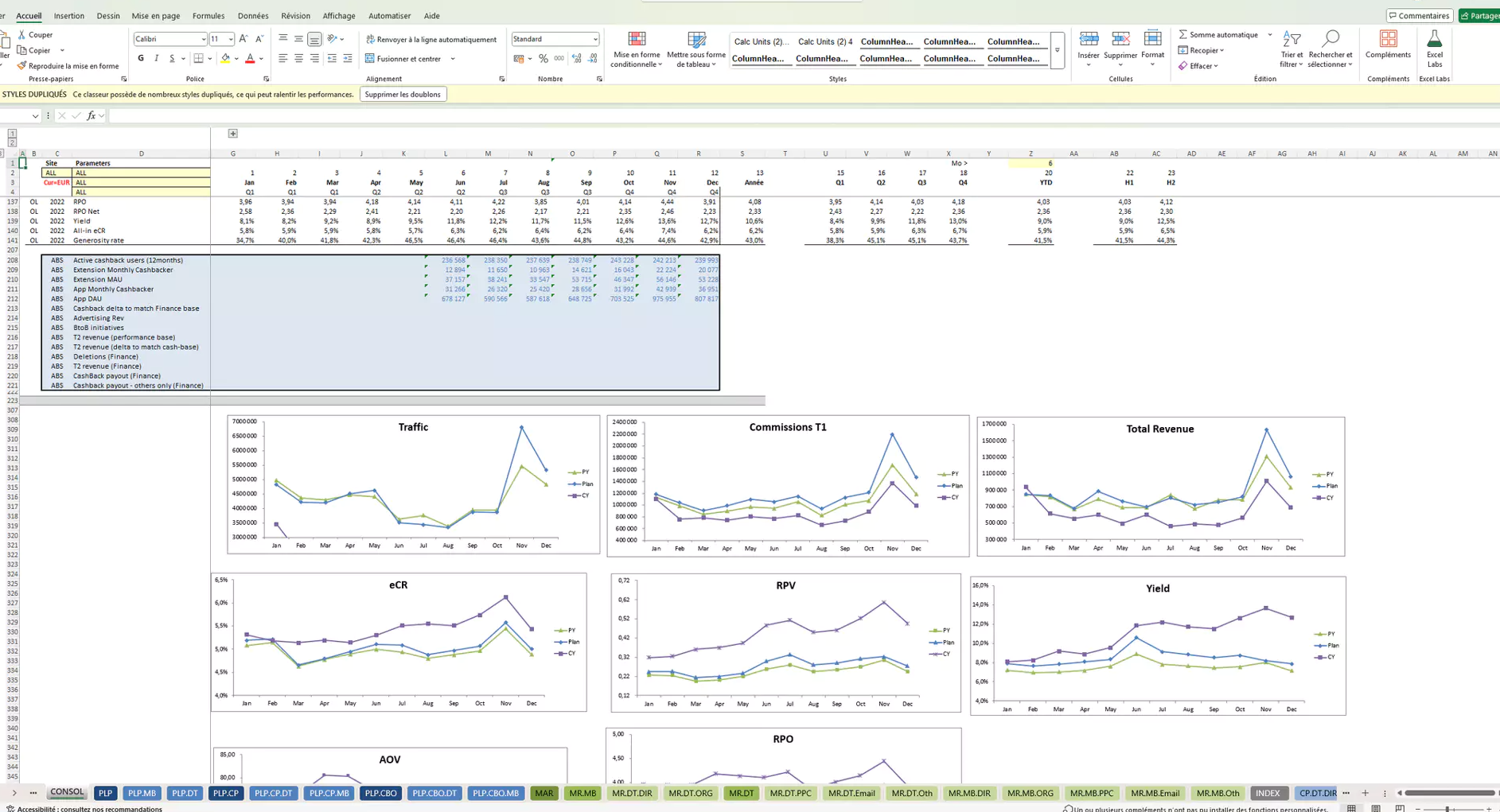Viewport: 1500px width, 812px height.
Task: Toggle Renvoyer à la ligne automatiquement
Action: [x=431, y=39]
